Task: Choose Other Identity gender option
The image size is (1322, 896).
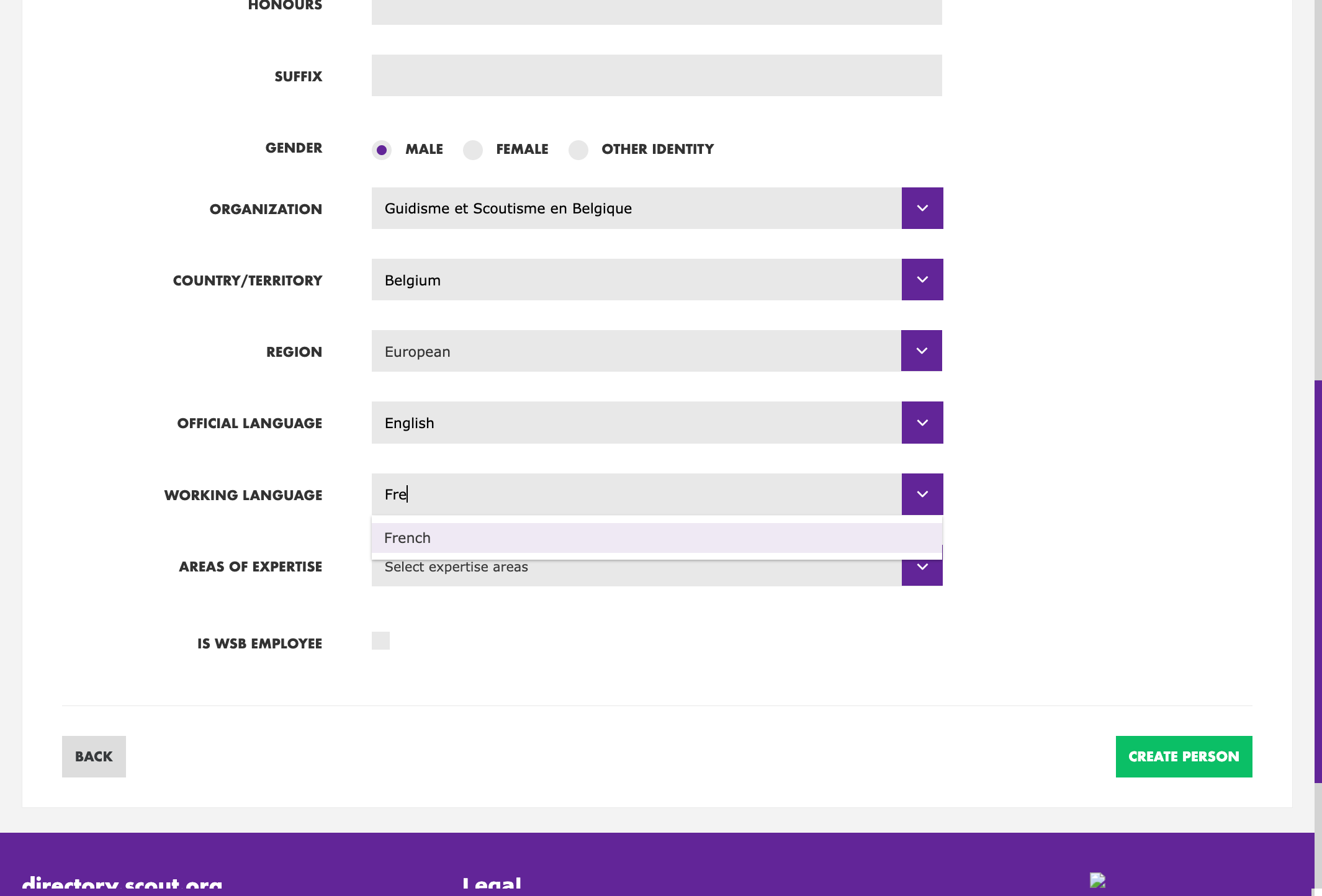Action: [578, 150]
